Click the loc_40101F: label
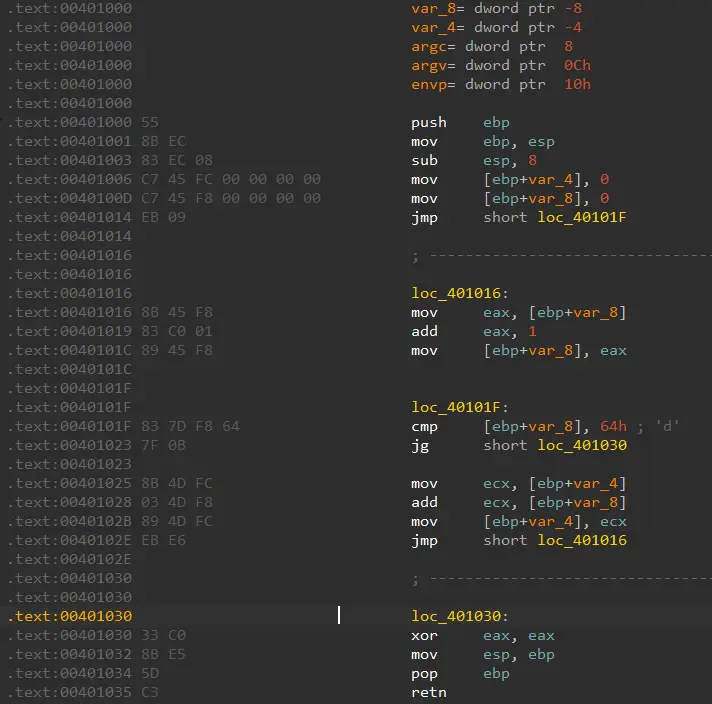Image resolution: width=712 pixels, height=704 pixels. [x=460, y=407]
